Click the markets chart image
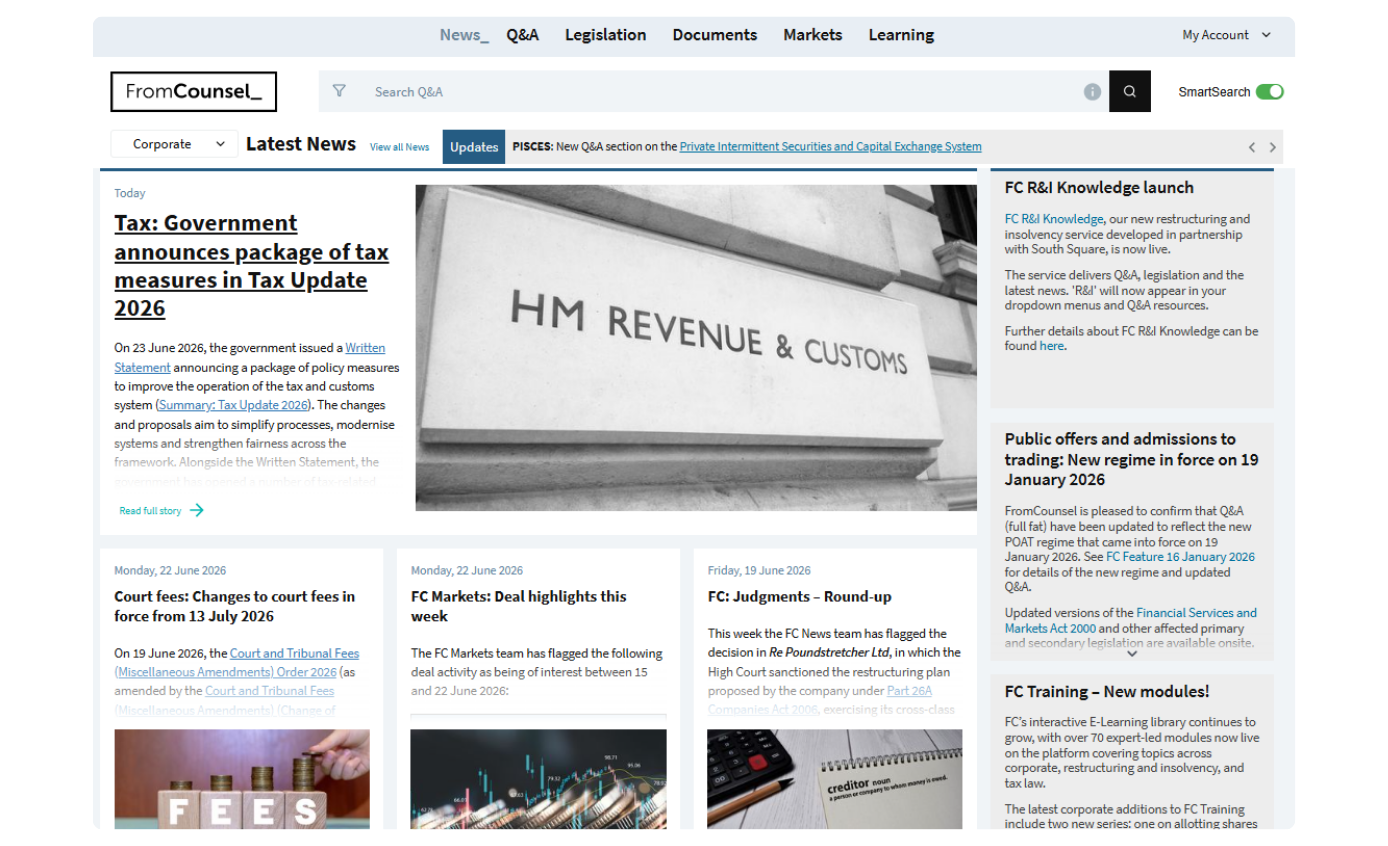 [538, 779]
